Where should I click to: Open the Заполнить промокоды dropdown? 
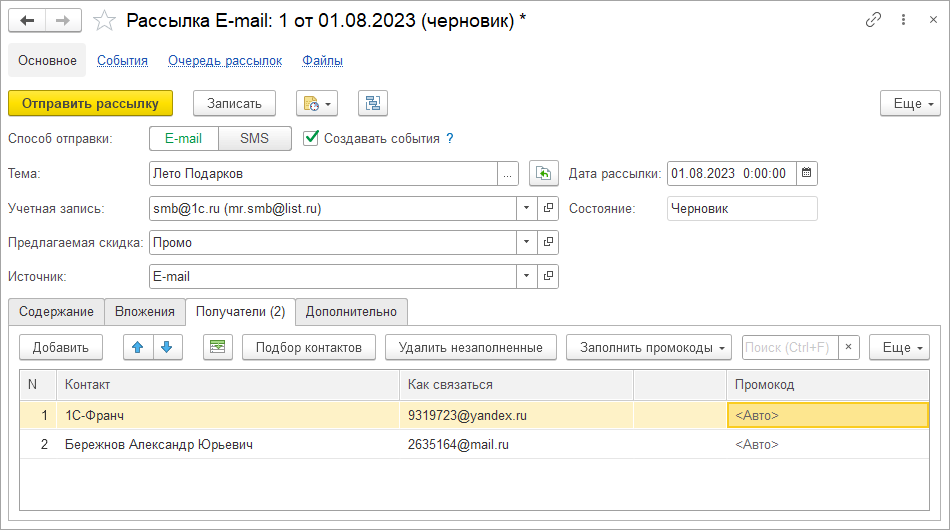coord(649,347)
